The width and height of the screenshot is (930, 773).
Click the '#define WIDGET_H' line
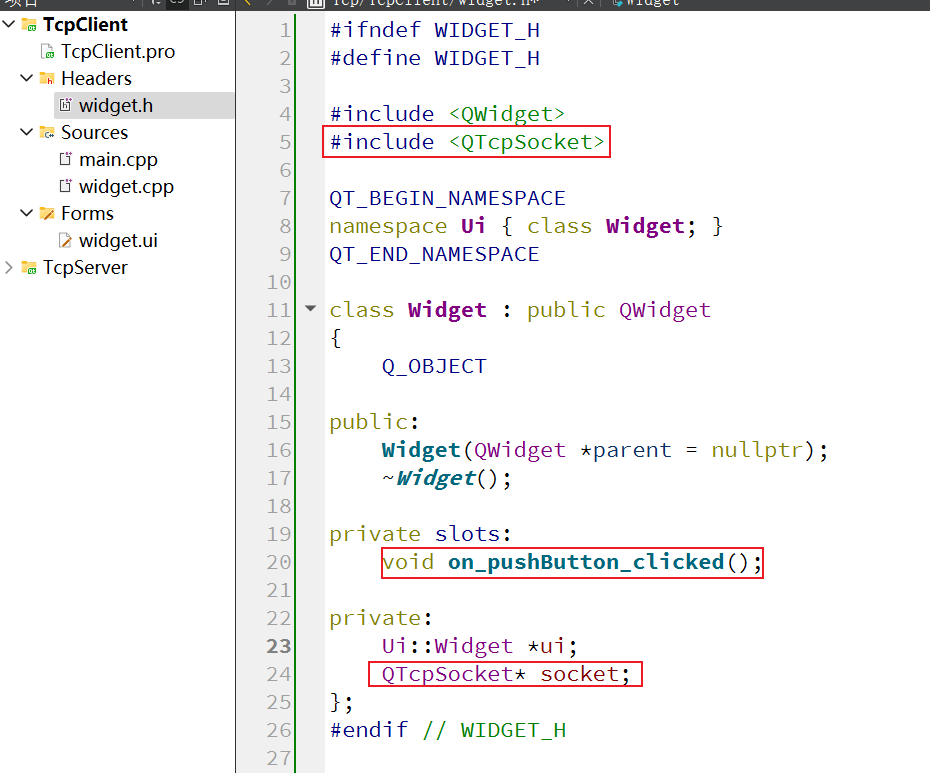[435, 58]
